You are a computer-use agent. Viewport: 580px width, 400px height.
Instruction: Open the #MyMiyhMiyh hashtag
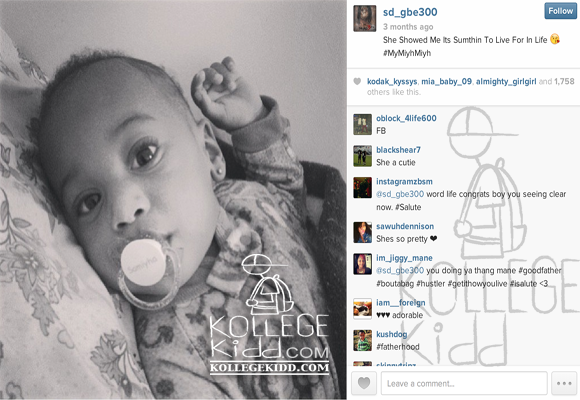pyautogui.click(x=407, y=53)
